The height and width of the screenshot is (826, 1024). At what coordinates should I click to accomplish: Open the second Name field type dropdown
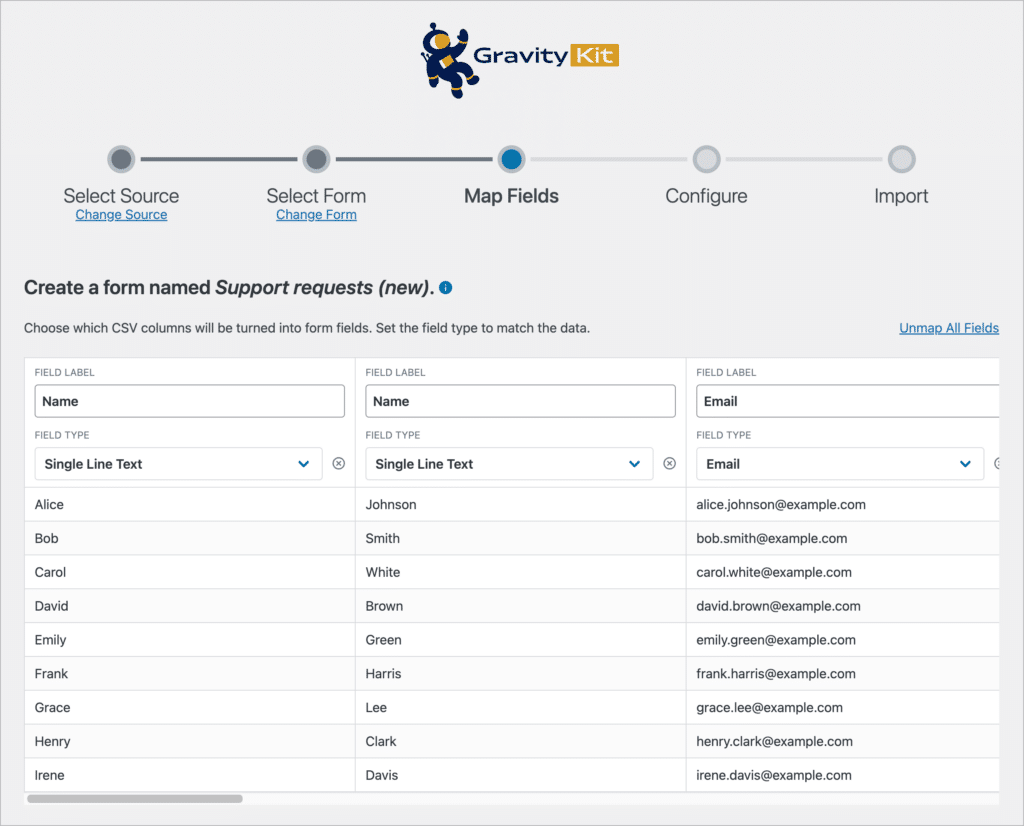coord(509,464)
